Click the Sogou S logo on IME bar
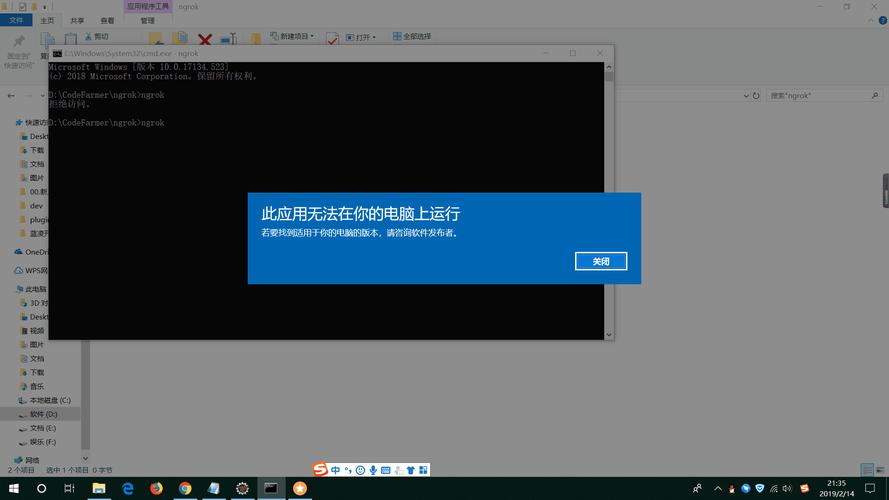 [320, 469]
